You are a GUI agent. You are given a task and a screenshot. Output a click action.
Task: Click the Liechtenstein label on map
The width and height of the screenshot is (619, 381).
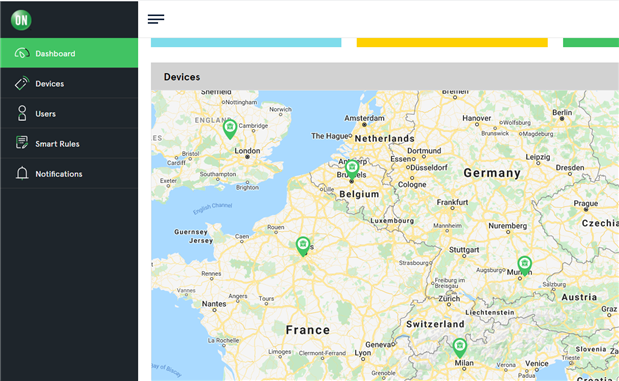[490, 312]
